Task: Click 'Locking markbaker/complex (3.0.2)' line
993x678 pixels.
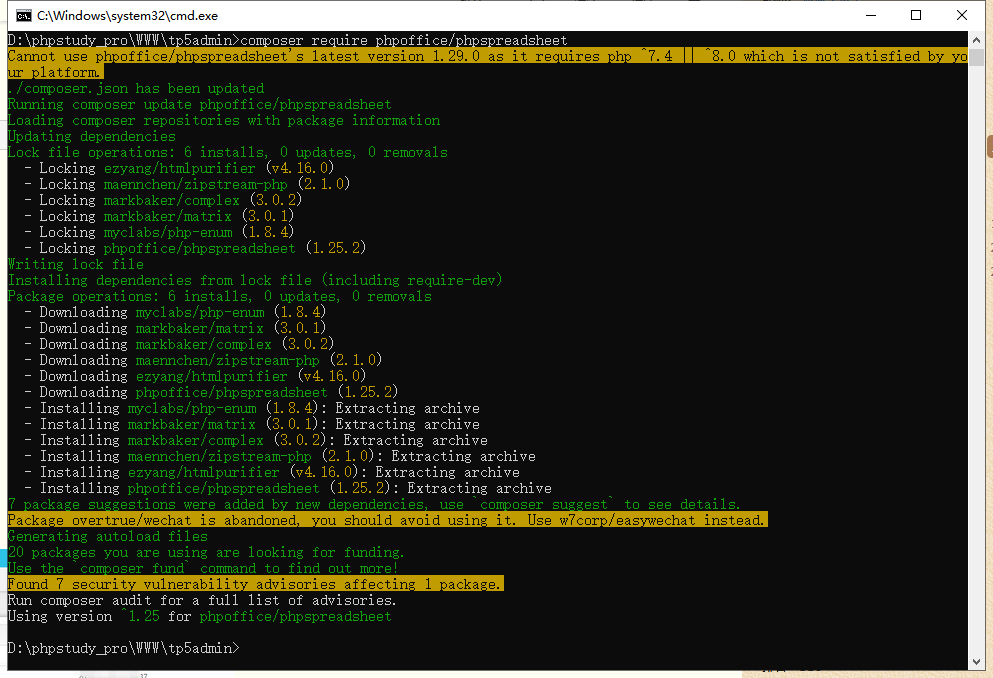Action: (163, 200)
